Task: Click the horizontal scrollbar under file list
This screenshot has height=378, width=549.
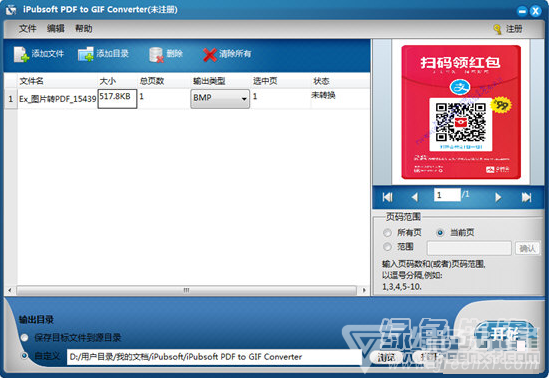Action: (x=186, y=290)
